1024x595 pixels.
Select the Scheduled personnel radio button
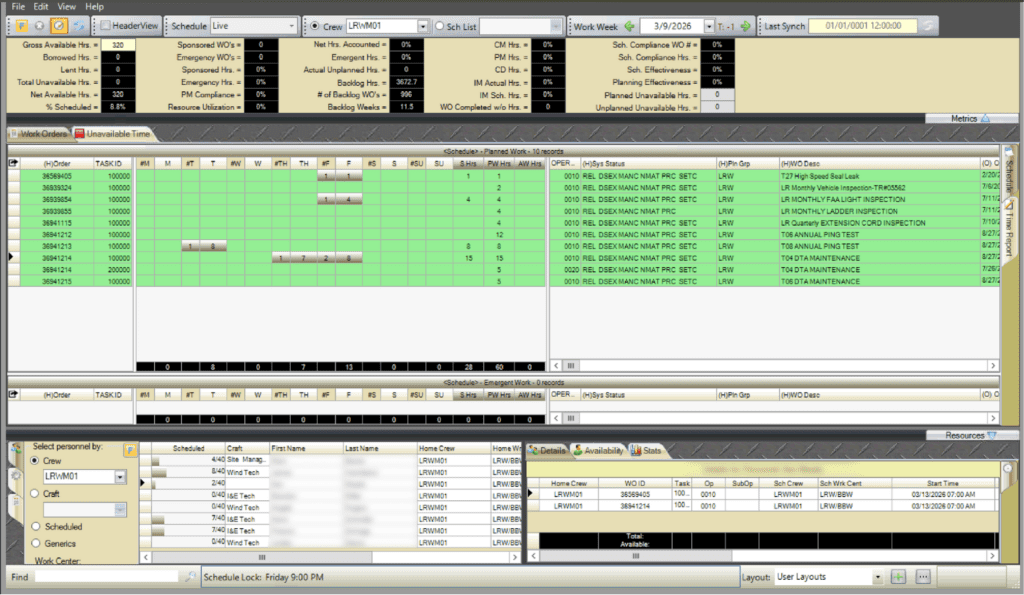[37, 526]
